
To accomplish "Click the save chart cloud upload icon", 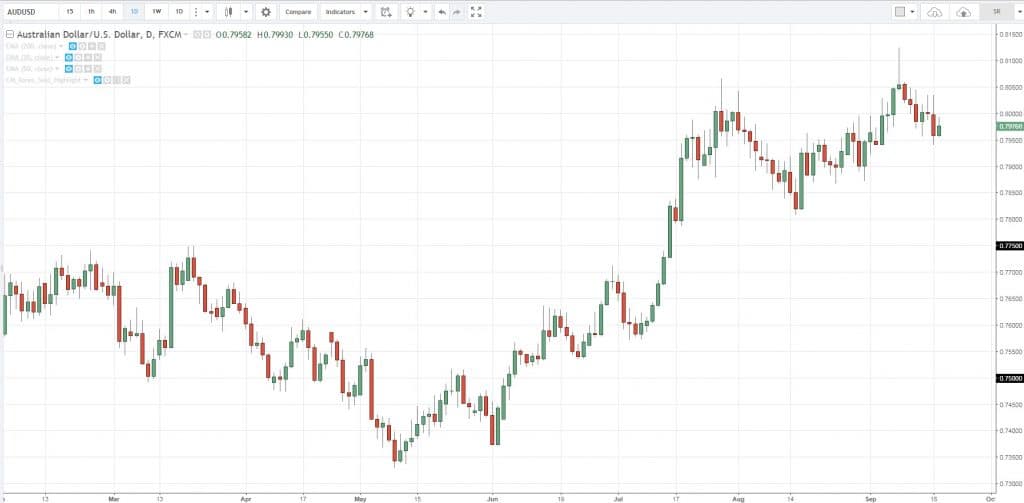I will click(963, 12).
